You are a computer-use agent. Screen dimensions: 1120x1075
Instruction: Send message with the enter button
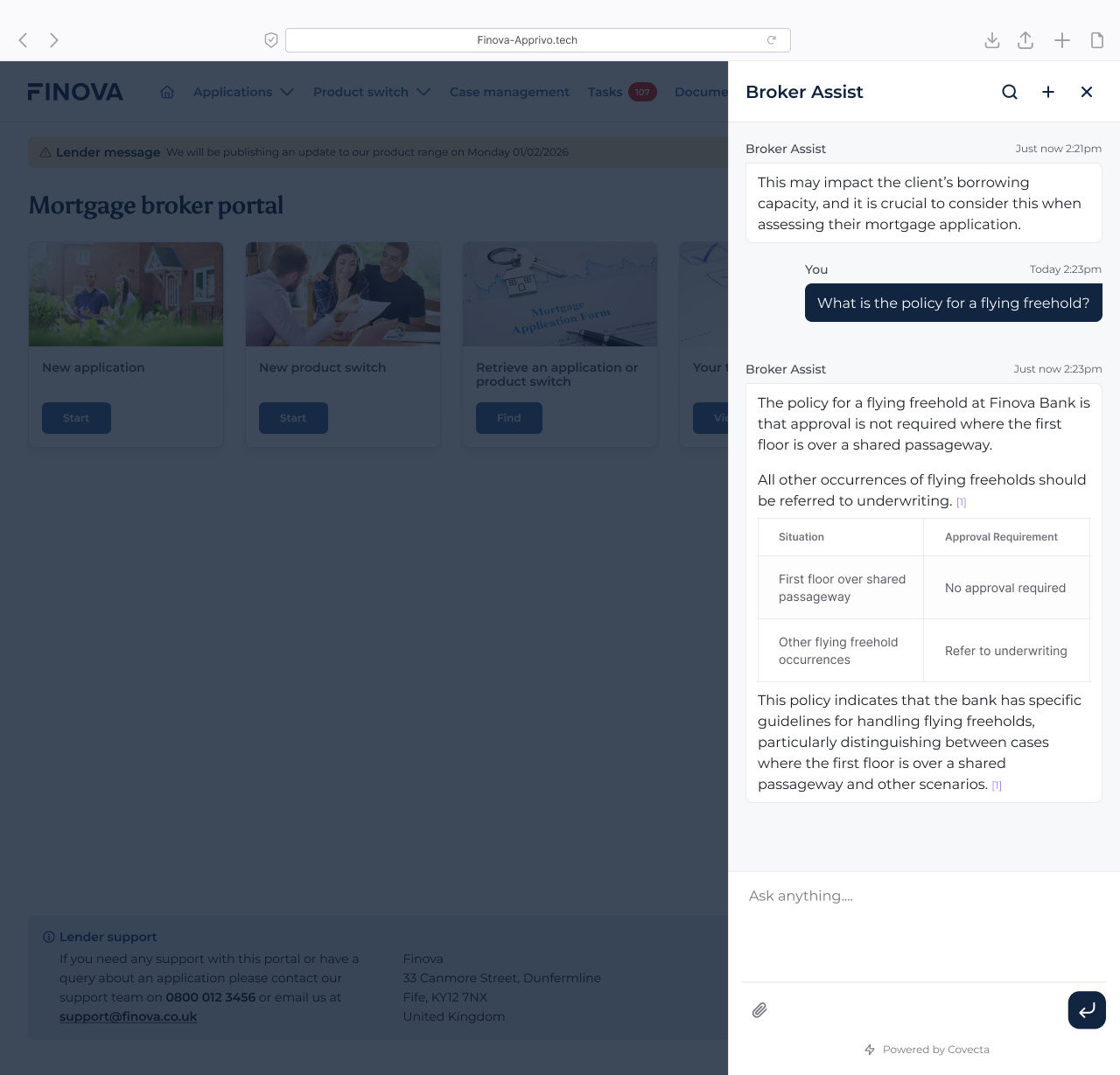tap(1087, 1010)
